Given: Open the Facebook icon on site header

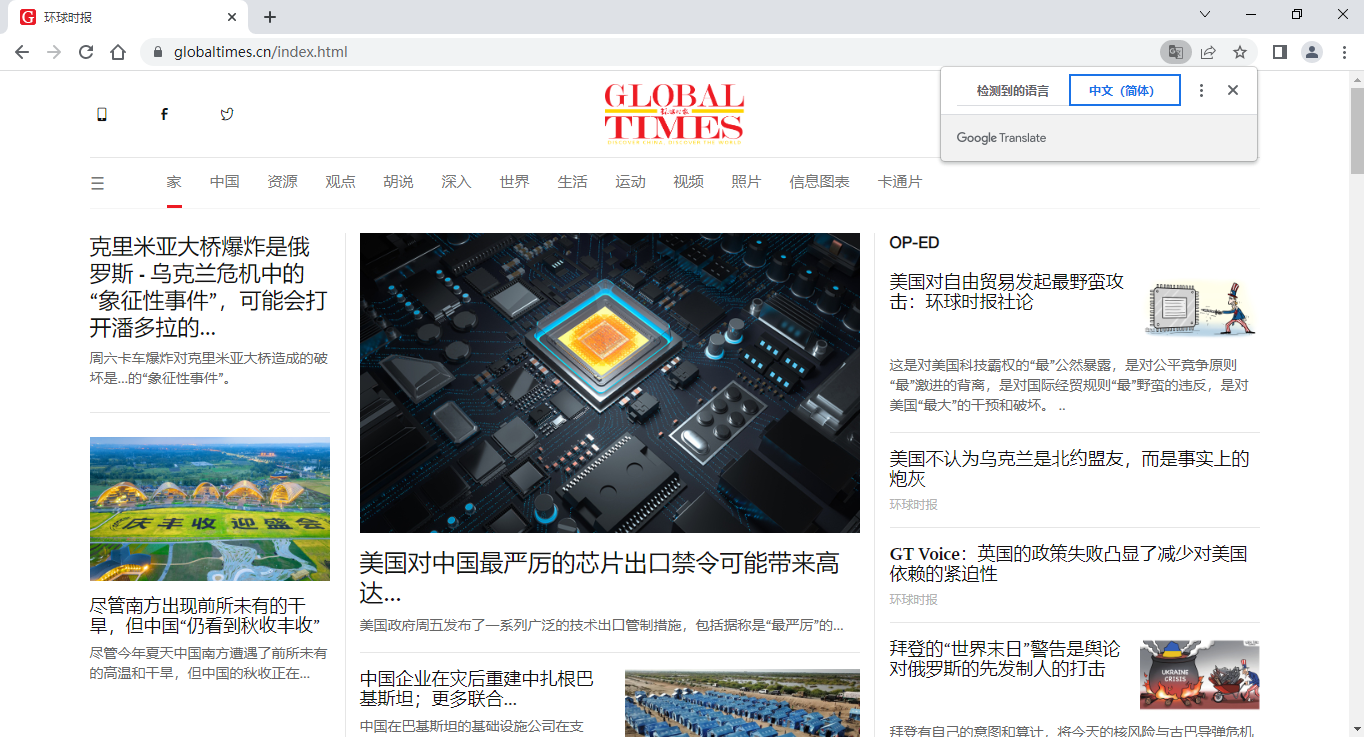Looking at the screenshot, I should (164, 114).
